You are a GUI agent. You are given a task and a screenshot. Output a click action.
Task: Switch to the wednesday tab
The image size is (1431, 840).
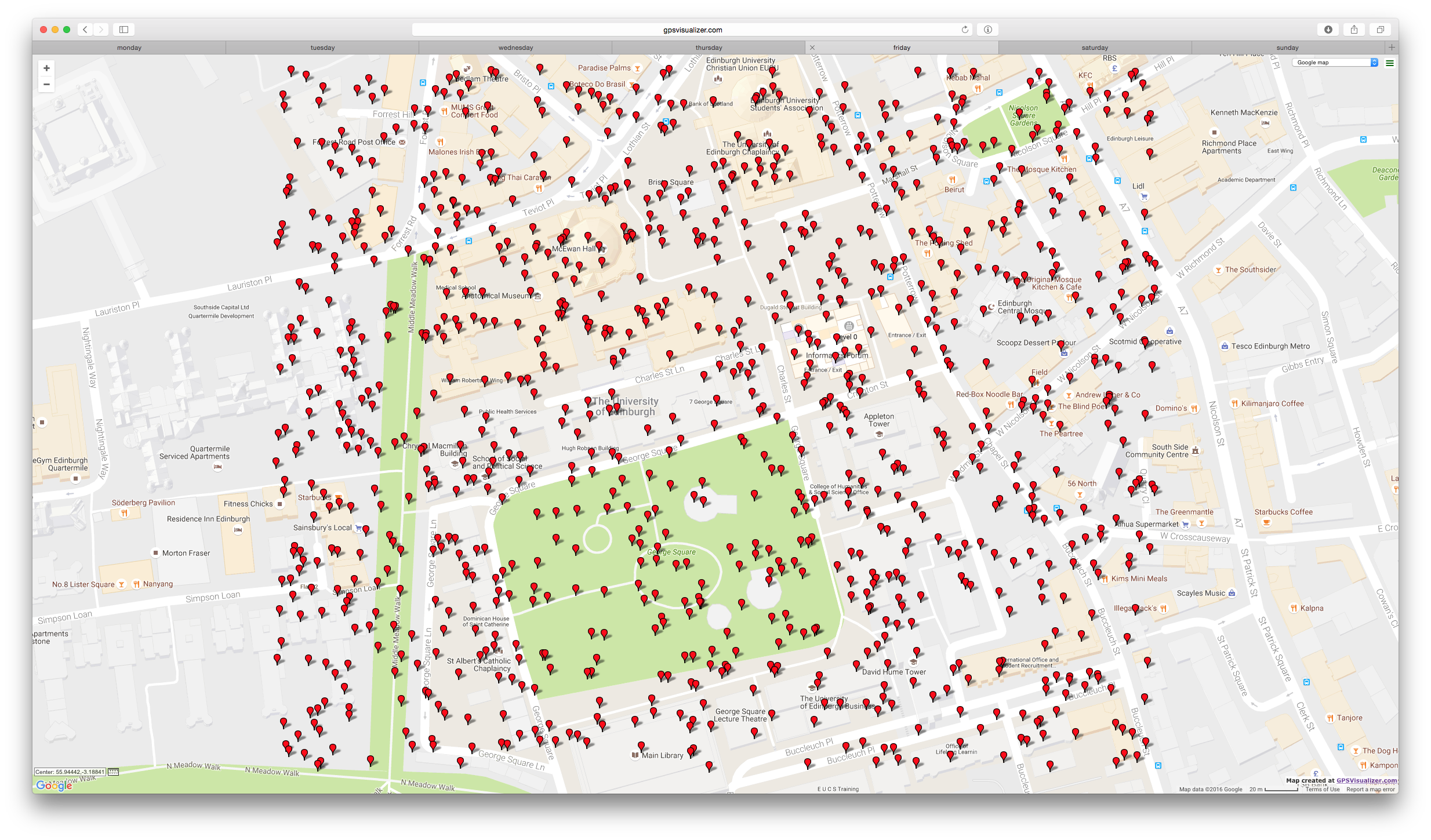(515, 48)
